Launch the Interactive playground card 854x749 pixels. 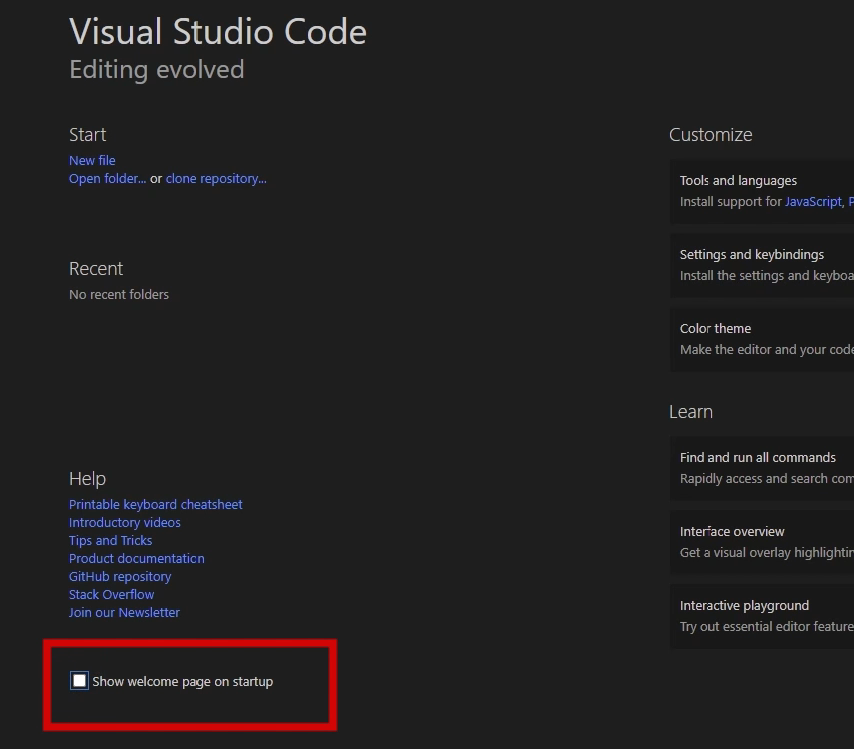(x=761, y=616)
